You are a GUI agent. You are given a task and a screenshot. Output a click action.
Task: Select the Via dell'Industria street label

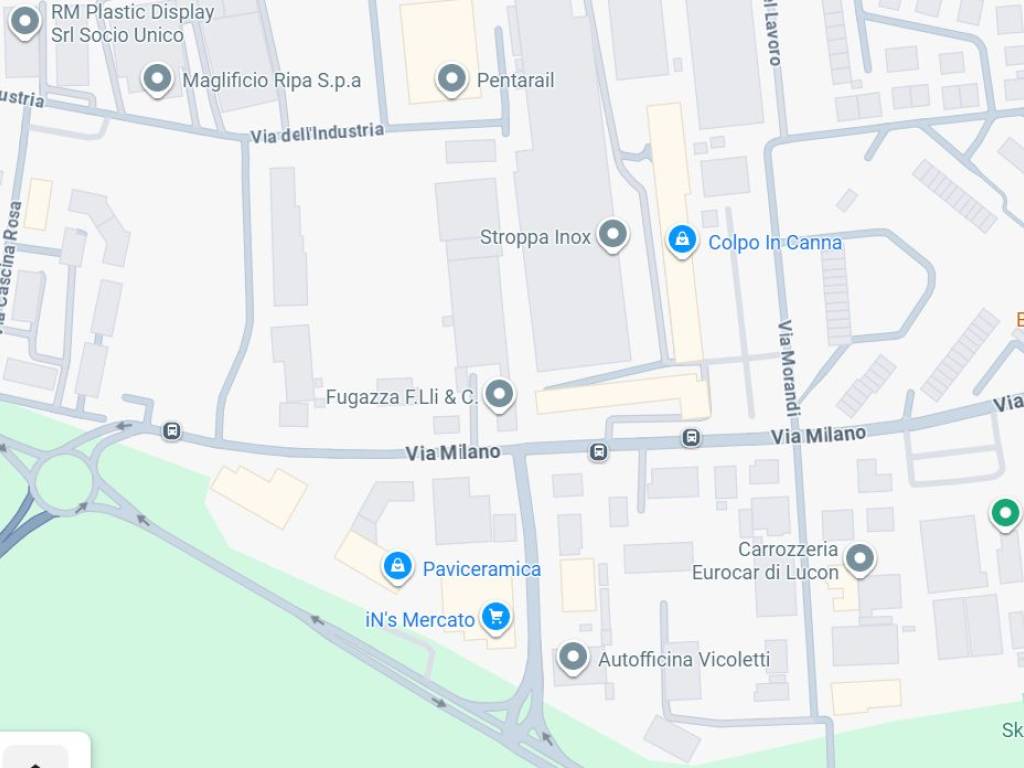pos(317,133)
